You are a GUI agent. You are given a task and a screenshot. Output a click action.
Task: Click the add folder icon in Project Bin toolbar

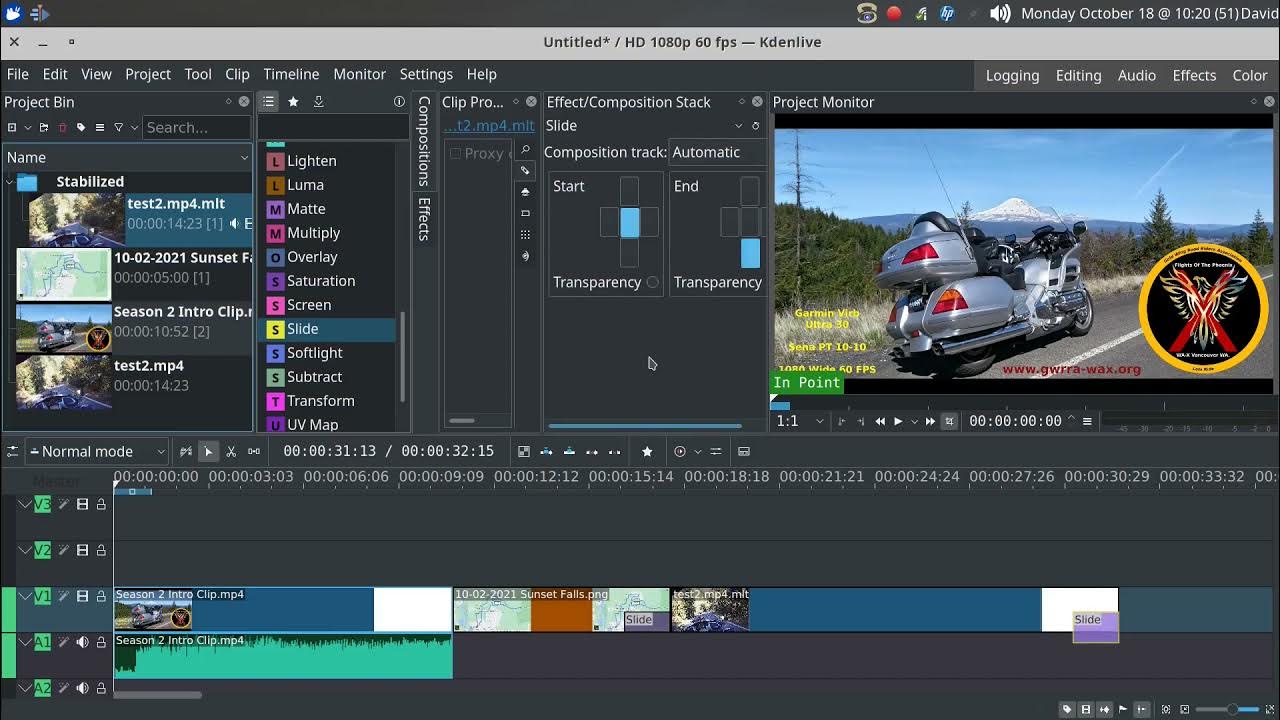43,128
